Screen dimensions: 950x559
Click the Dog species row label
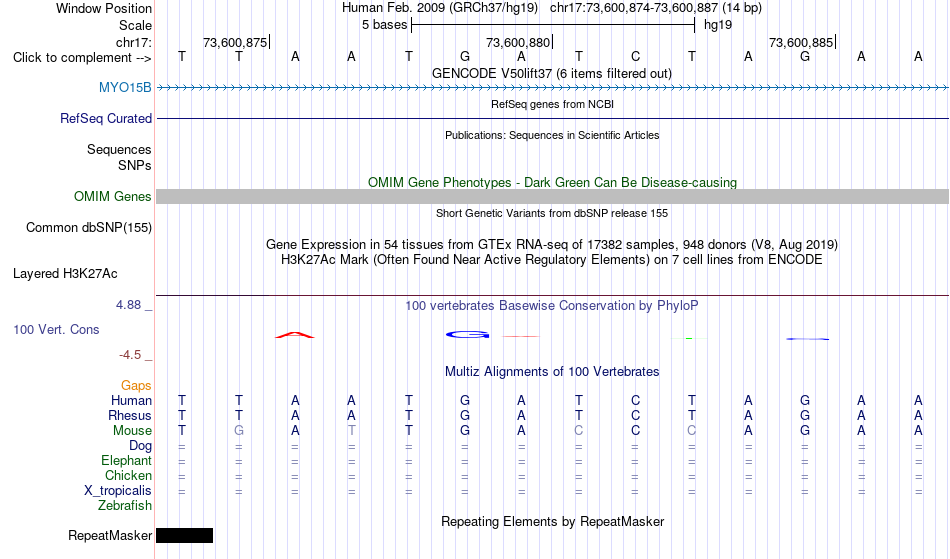[x=140, y=446]
